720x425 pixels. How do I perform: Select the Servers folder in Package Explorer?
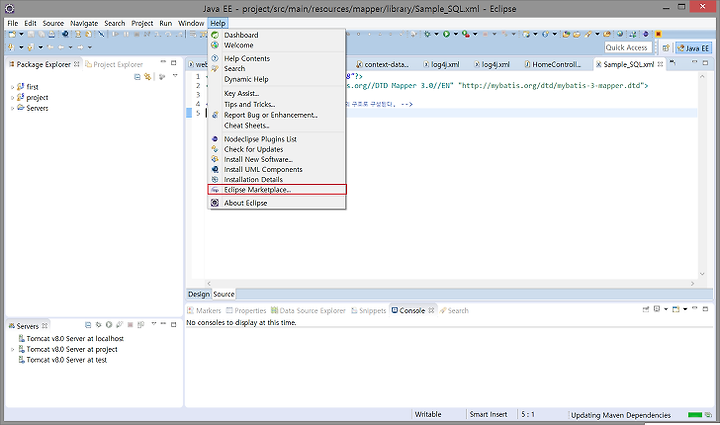(33, 108)
